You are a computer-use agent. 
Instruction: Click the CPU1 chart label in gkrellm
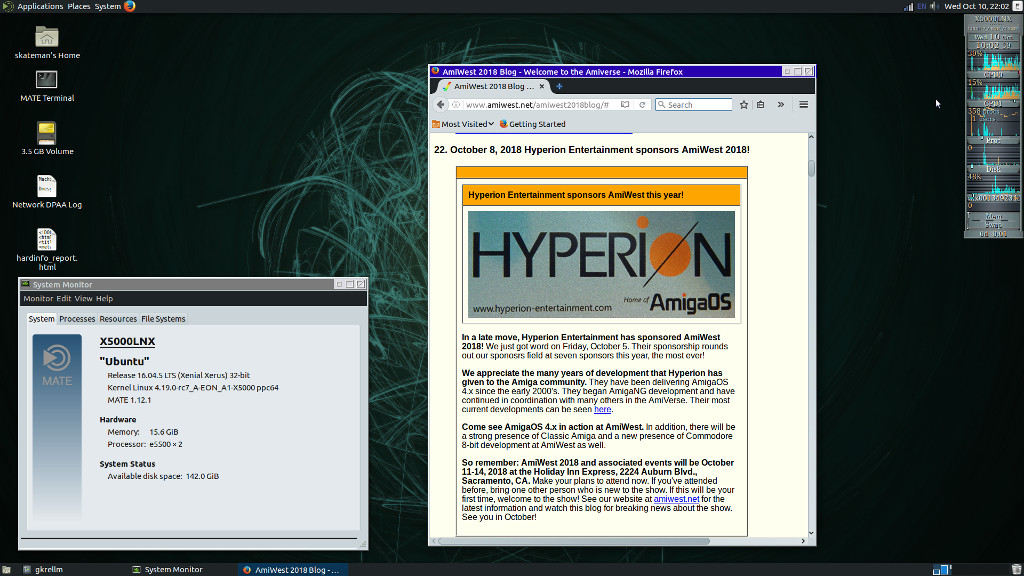pos(993,104)
